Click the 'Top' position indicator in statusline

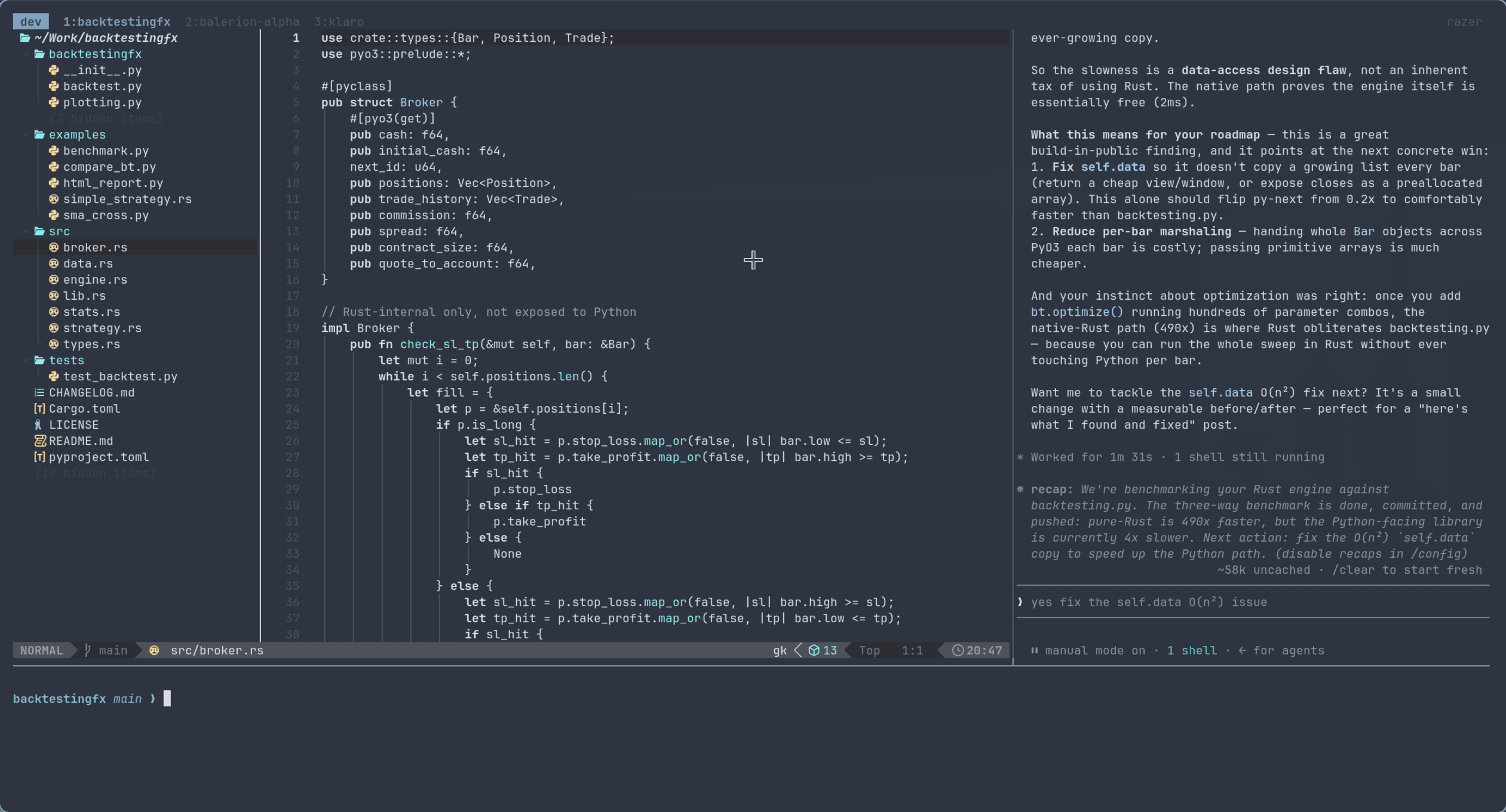(869, 650)
